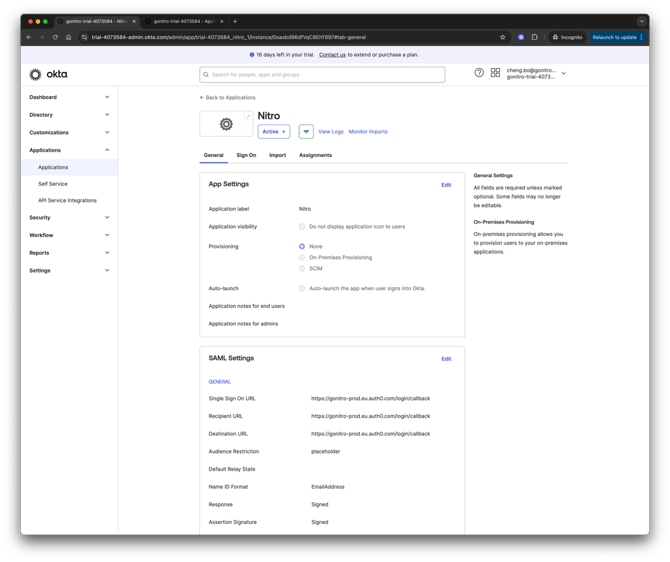Viewport: 670px width, 562px height.
Task: Reload the page with refresh icon
Action: point(55,37)
